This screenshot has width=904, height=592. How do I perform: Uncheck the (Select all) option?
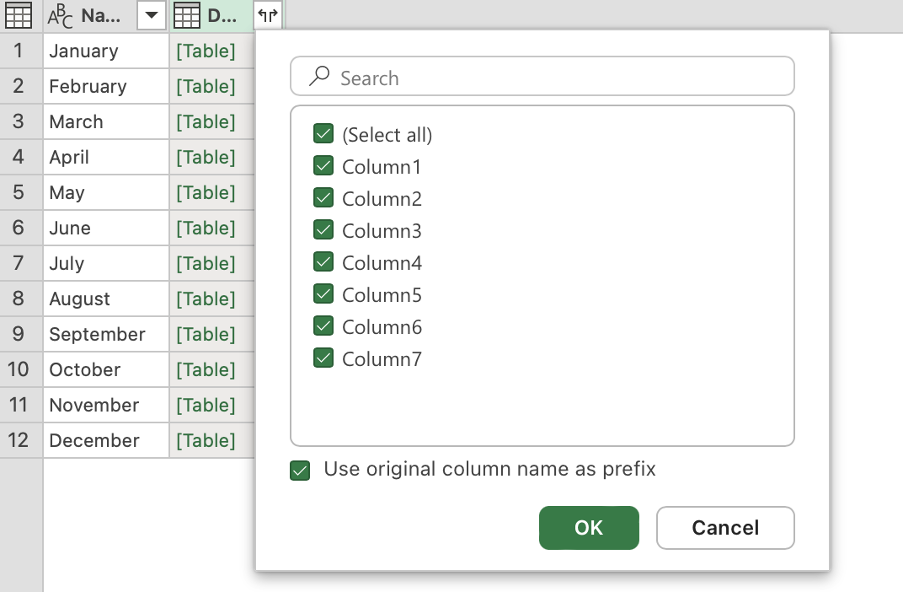click(323, 134)
